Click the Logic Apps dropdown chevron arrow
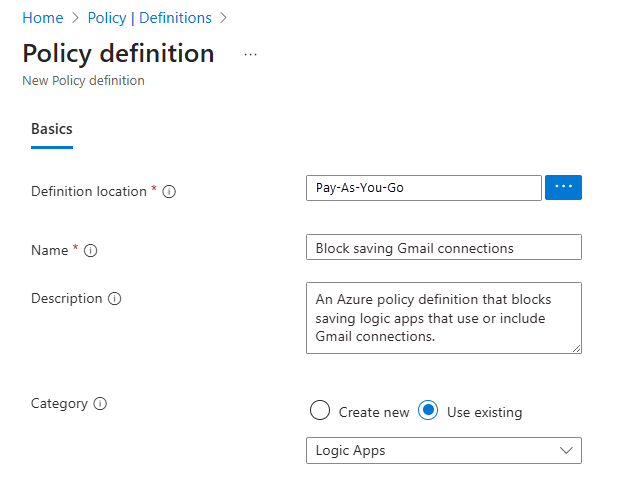The image size is (625, 504). click(567, 451)
